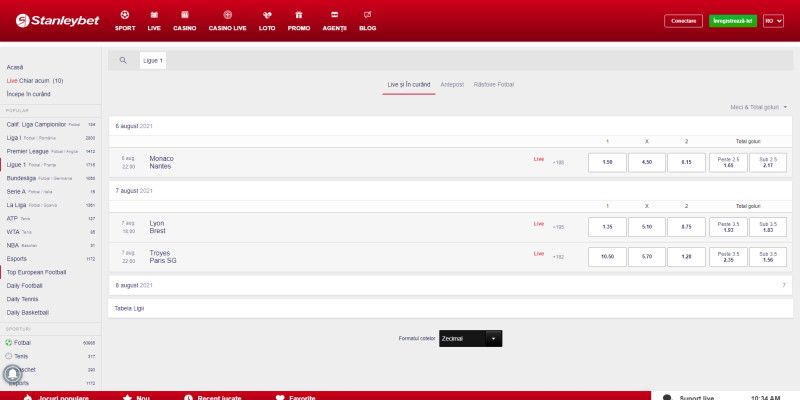This screenshot has width=800, height=400.
Task: Click the Conectare button
Action: [x=683, y=21]
